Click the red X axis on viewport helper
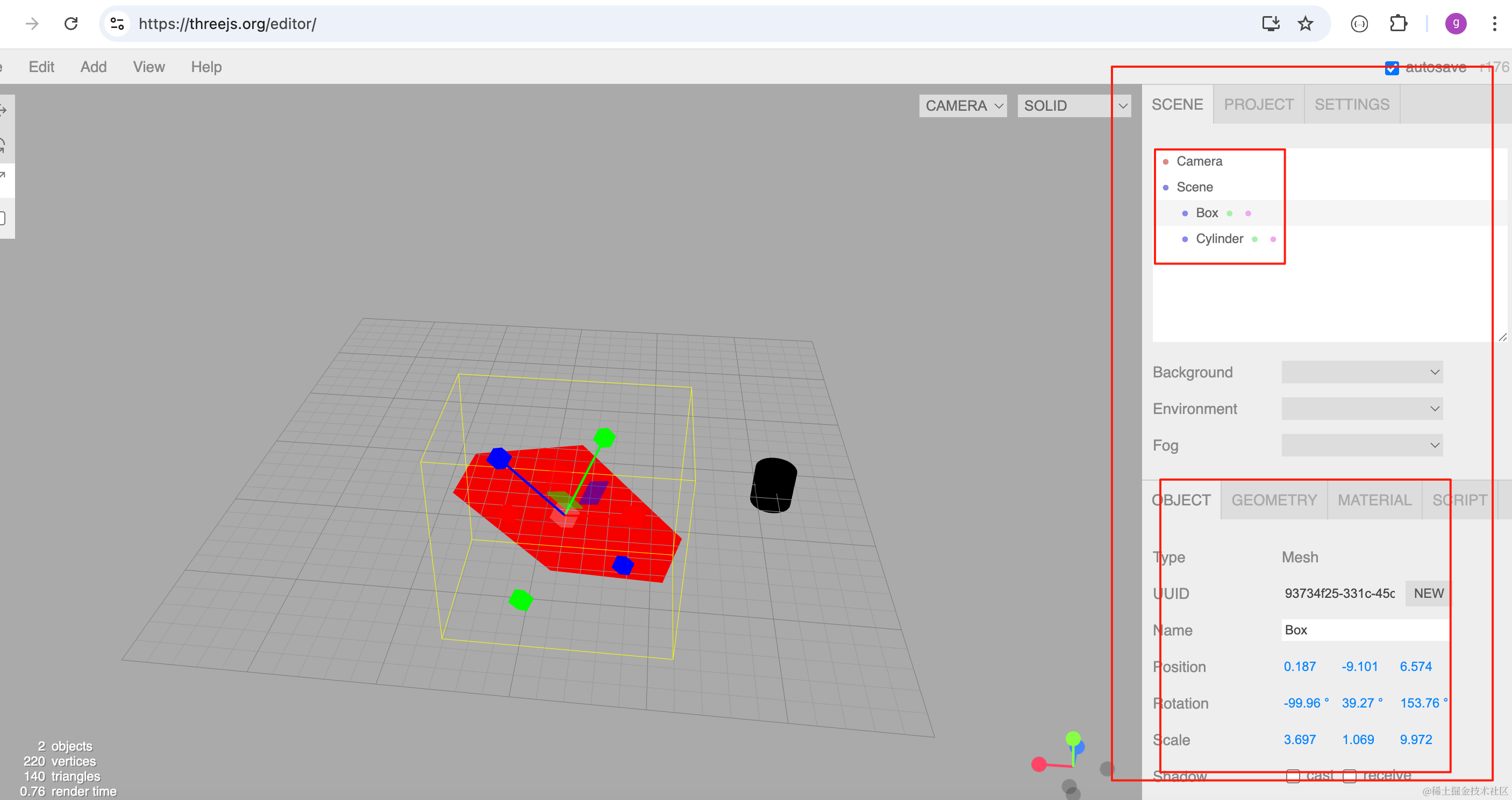Image resolution: width=1512 pixels, height=800 pixels. (1039, 763)
